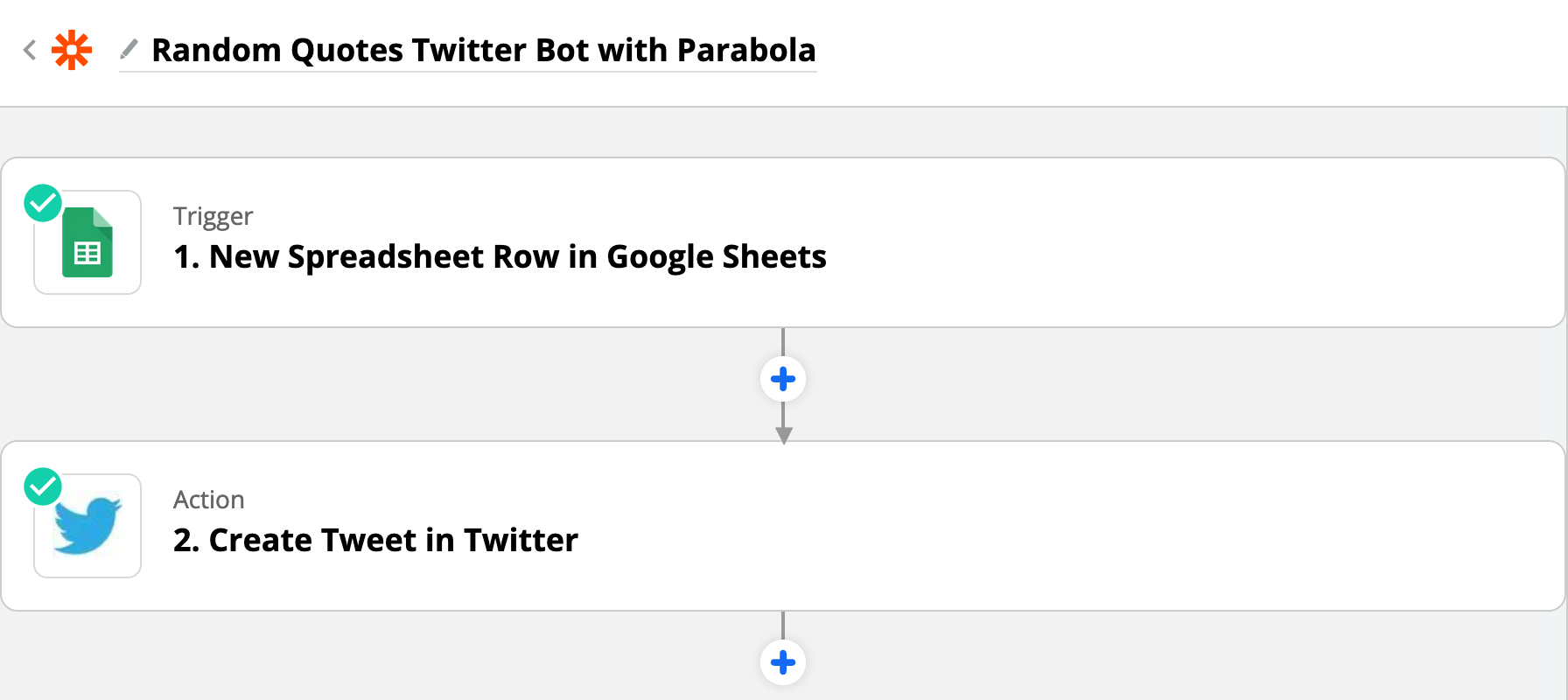Viewport: 1568px width, 700px height.
Task: Click connector line below the Twitter step
Action: (x=783, y=625)
